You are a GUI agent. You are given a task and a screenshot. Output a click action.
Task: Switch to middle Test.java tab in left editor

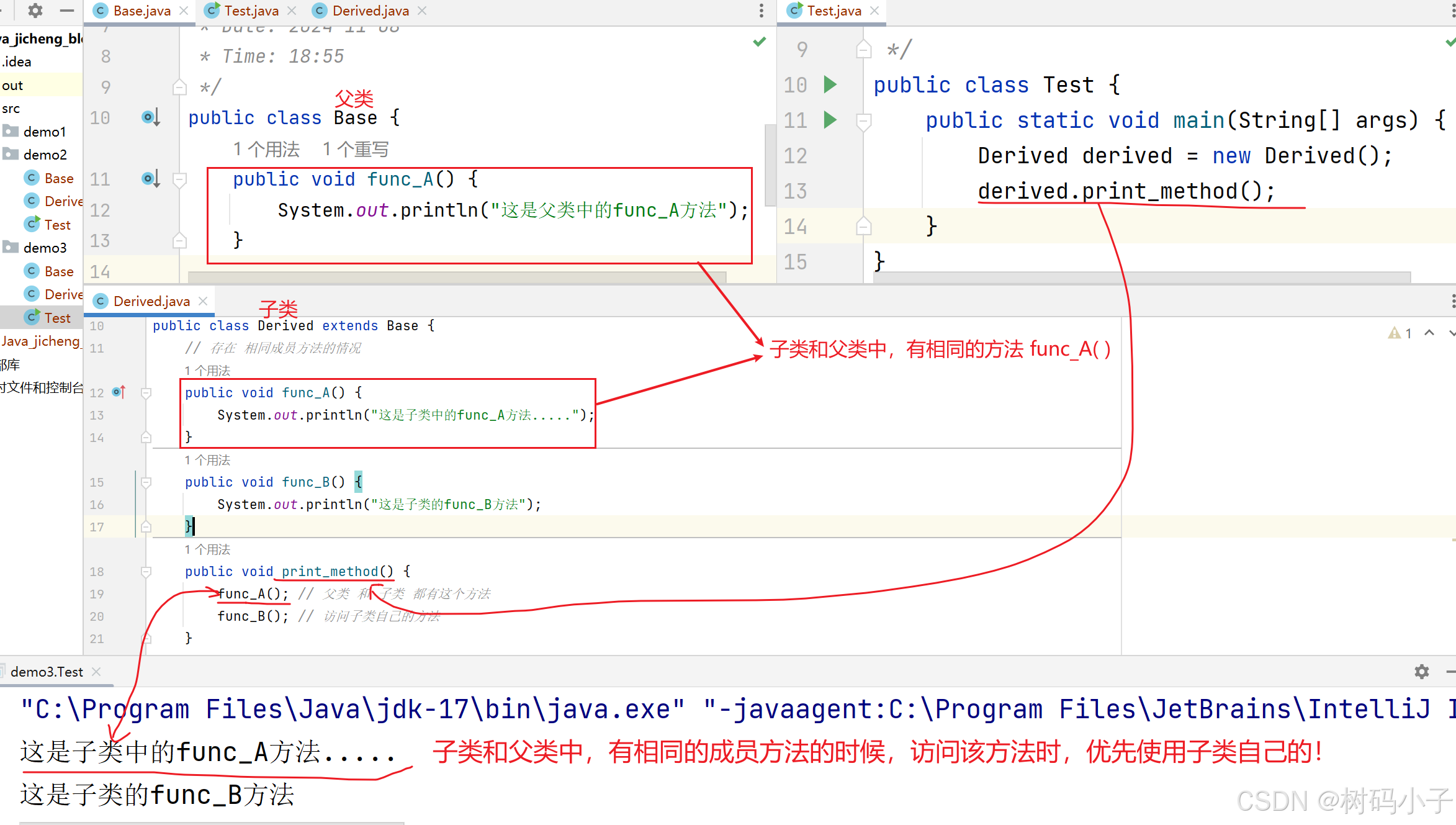coord(251,11)
